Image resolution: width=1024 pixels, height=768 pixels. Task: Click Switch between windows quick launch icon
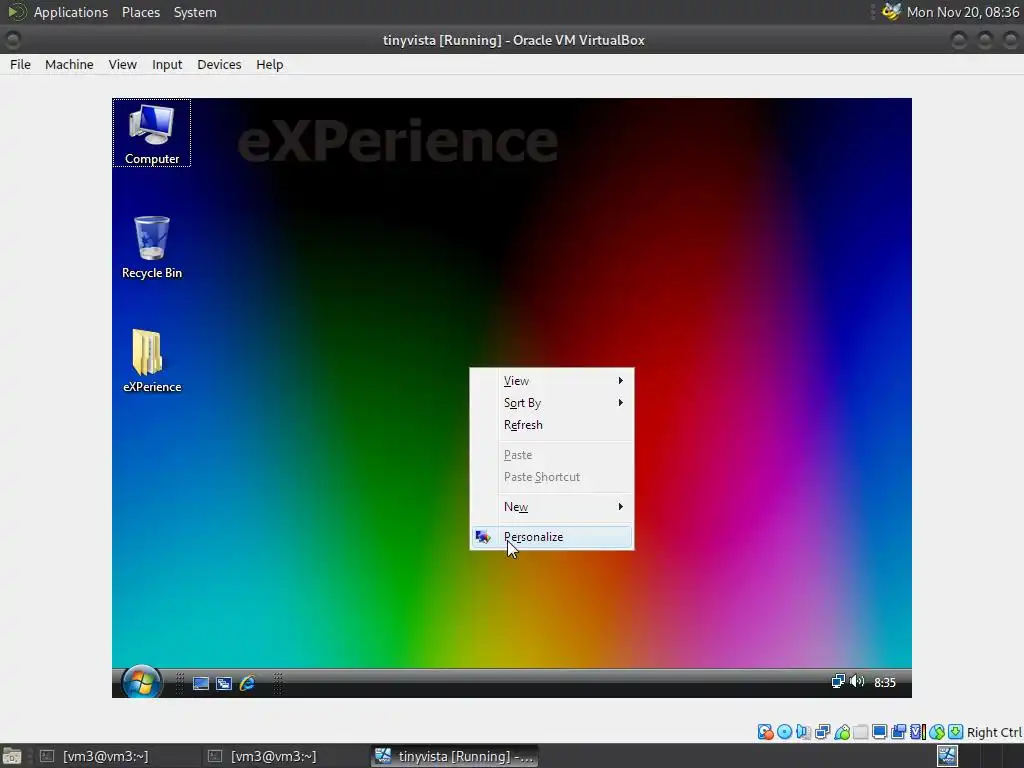(224, 683)
